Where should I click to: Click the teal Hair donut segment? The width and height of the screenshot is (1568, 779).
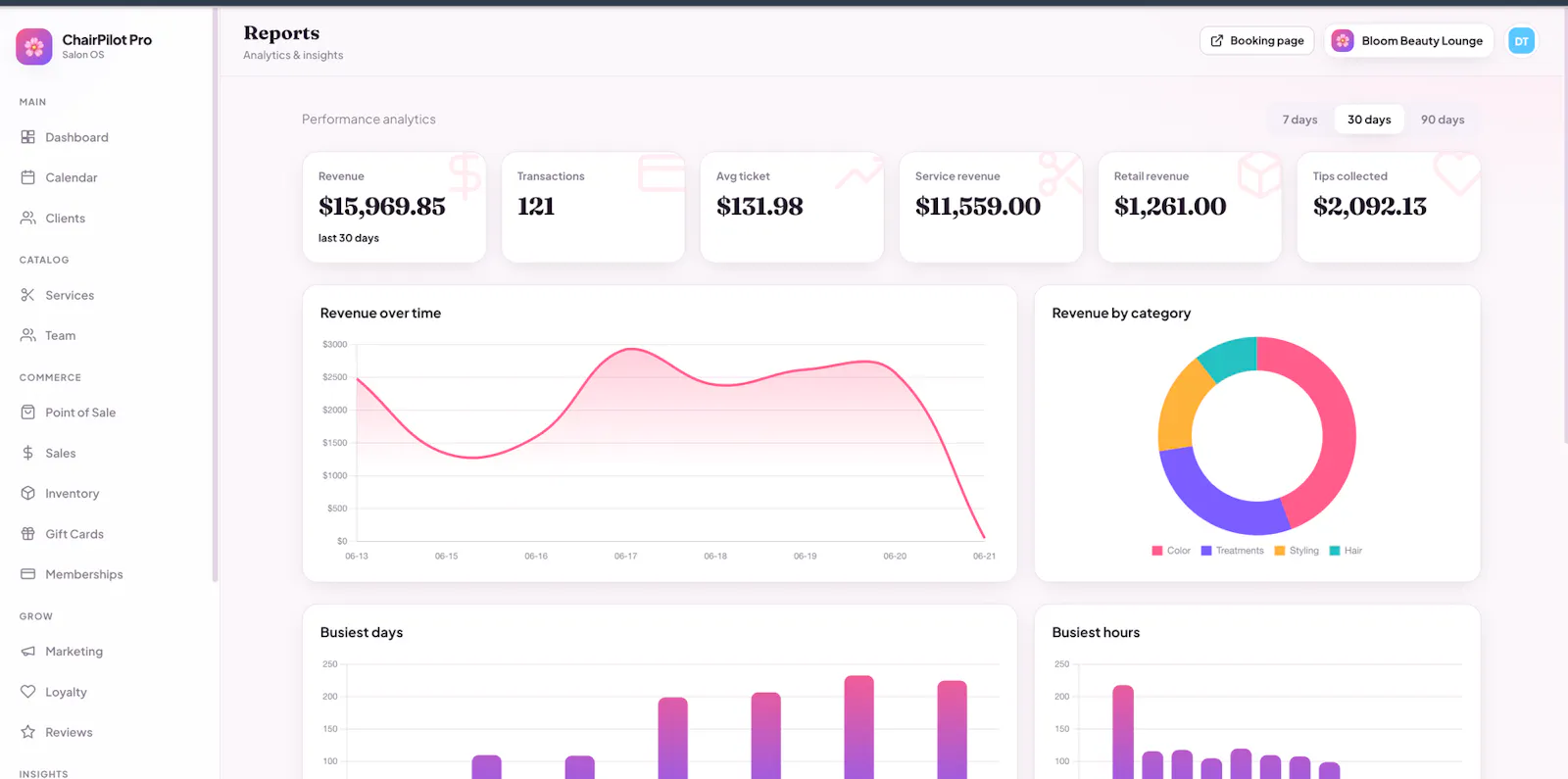(1230, 356)
